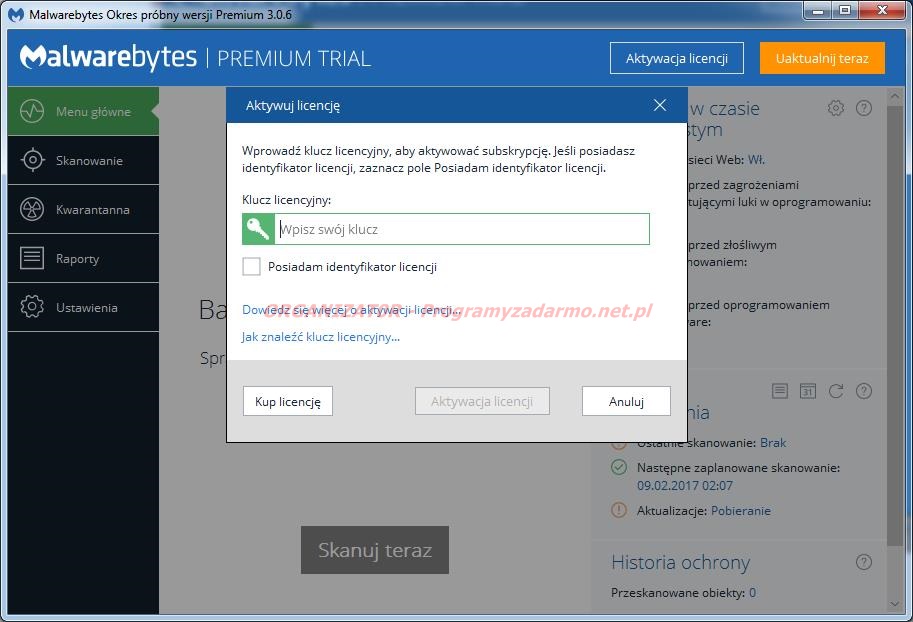
Task: Open the scan report list icon
Action: [x=780, y=391]
